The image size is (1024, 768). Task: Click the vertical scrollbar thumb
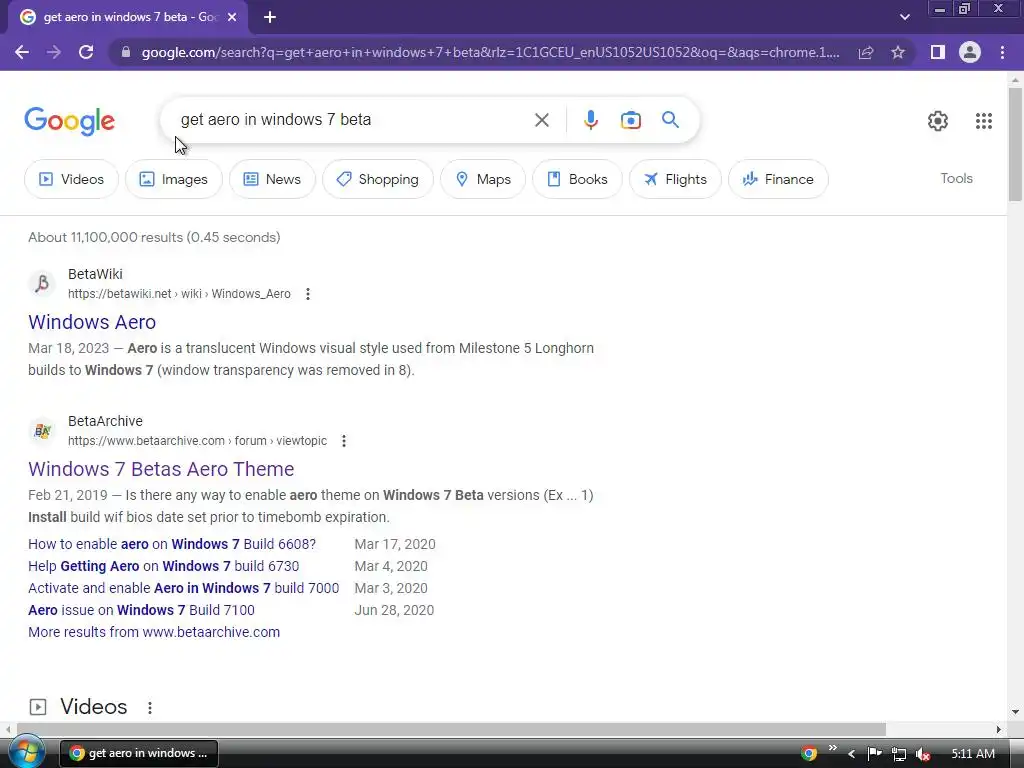(x=1015, y=144)
